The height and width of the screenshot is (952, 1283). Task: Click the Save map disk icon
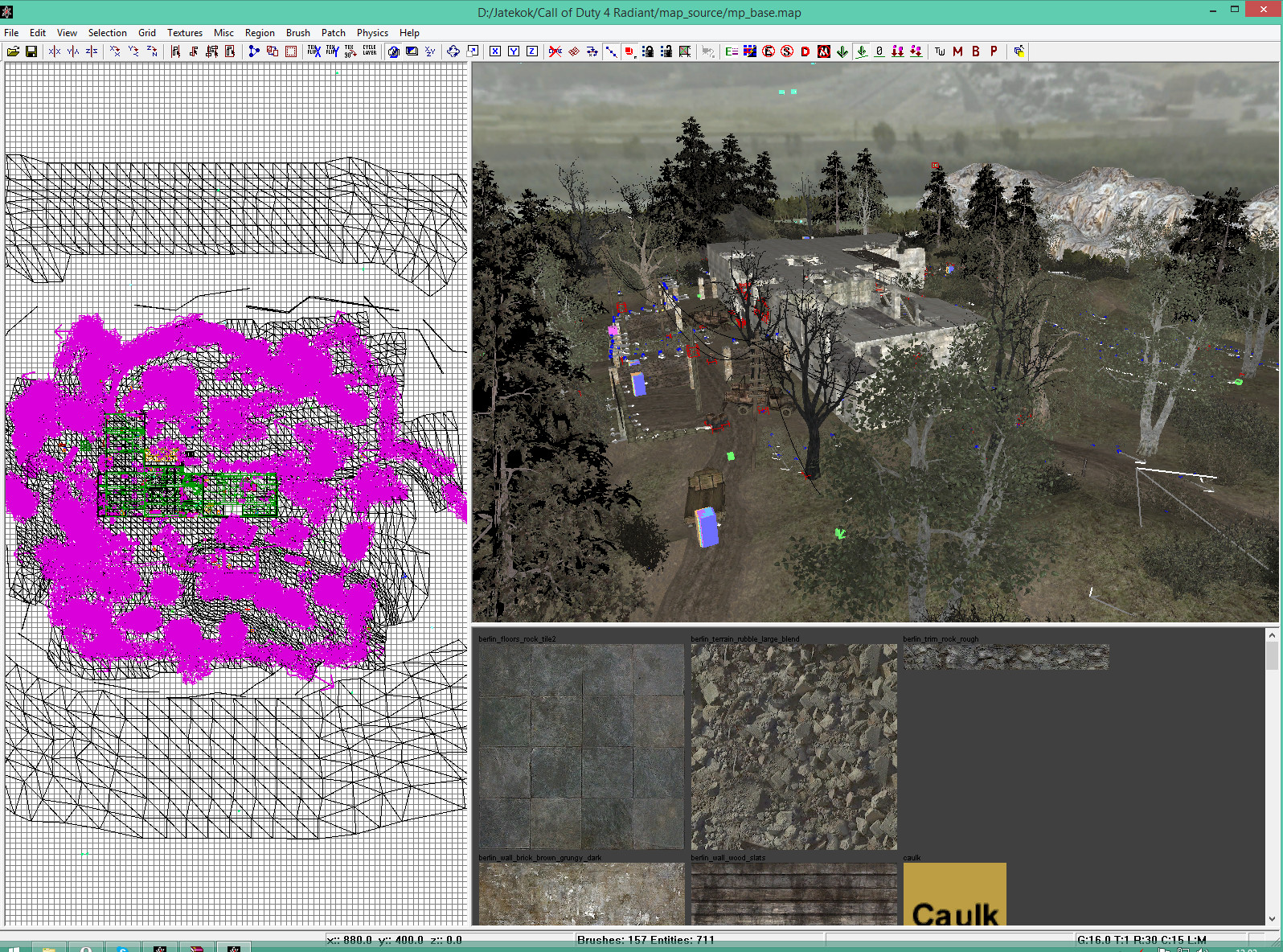coord(31,51)
